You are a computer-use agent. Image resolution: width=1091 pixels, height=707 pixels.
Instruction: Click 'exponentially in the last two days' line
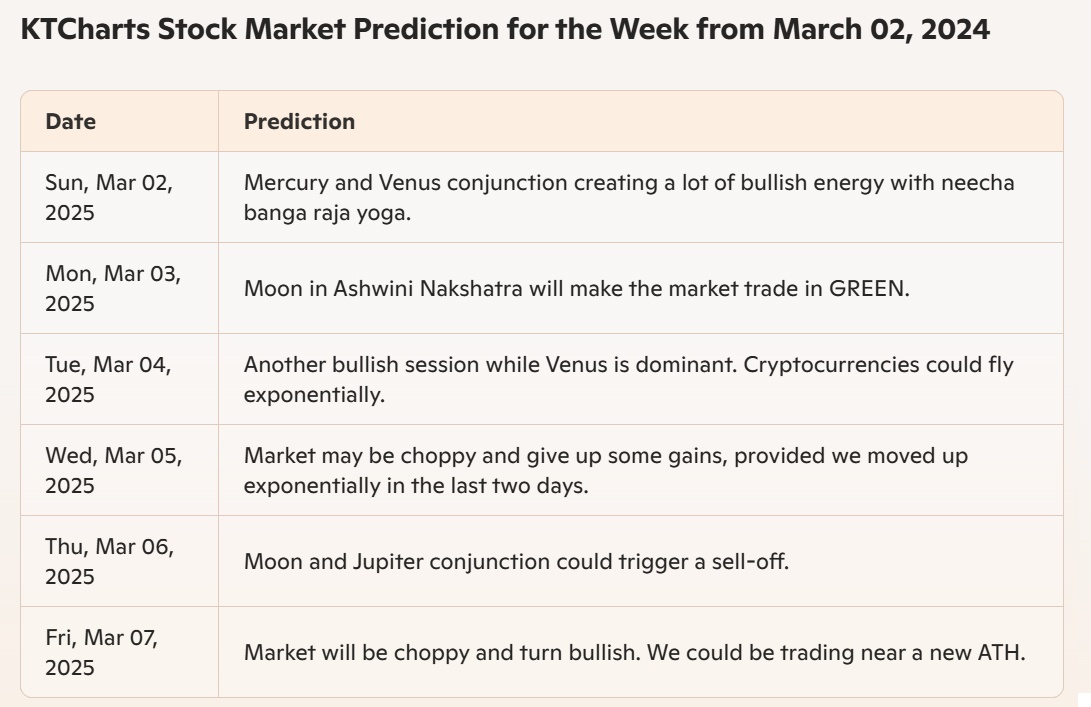(416, 486)
